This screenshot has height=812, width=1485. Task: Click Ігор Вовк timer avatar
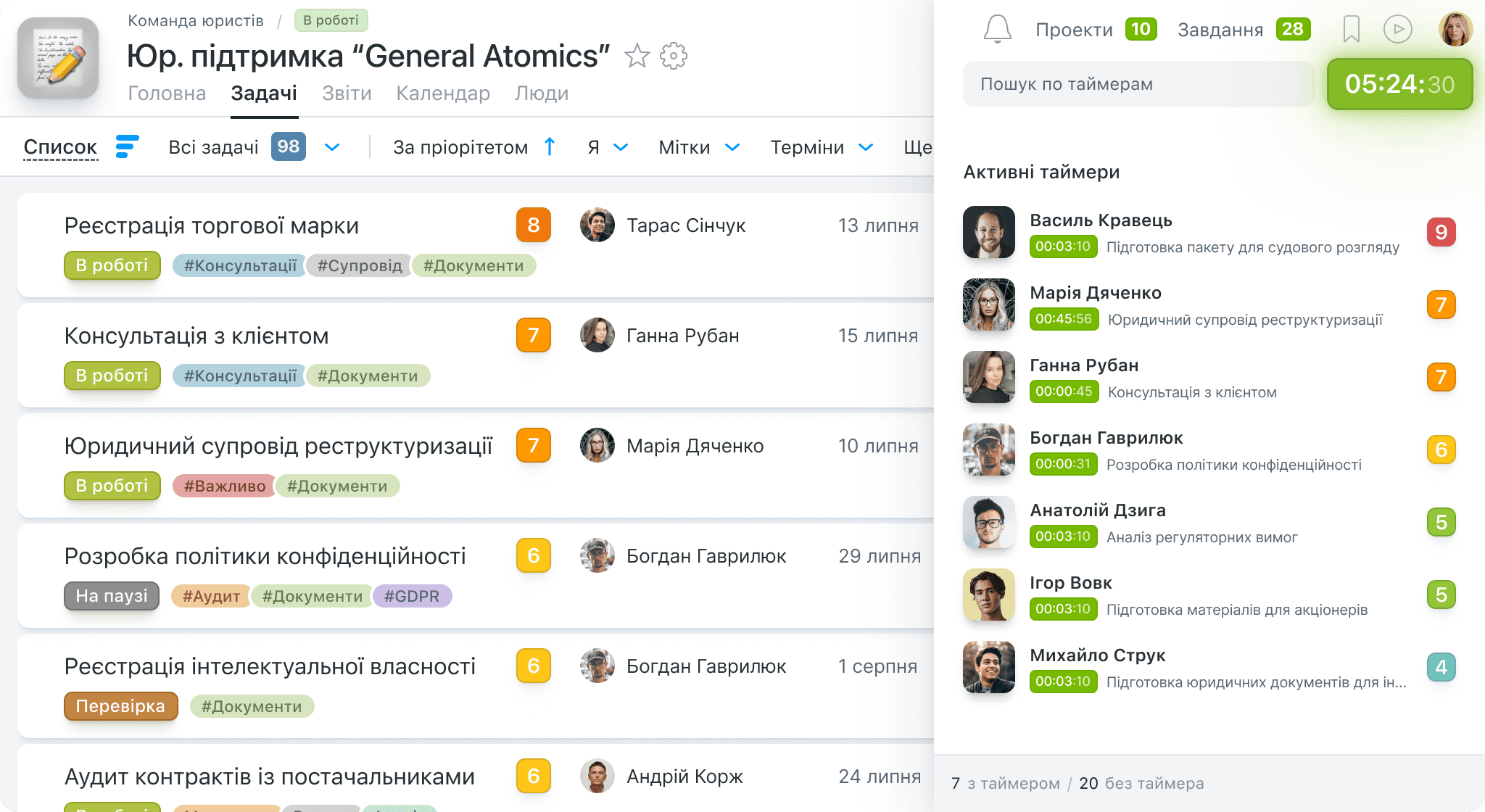pos(989,594)
